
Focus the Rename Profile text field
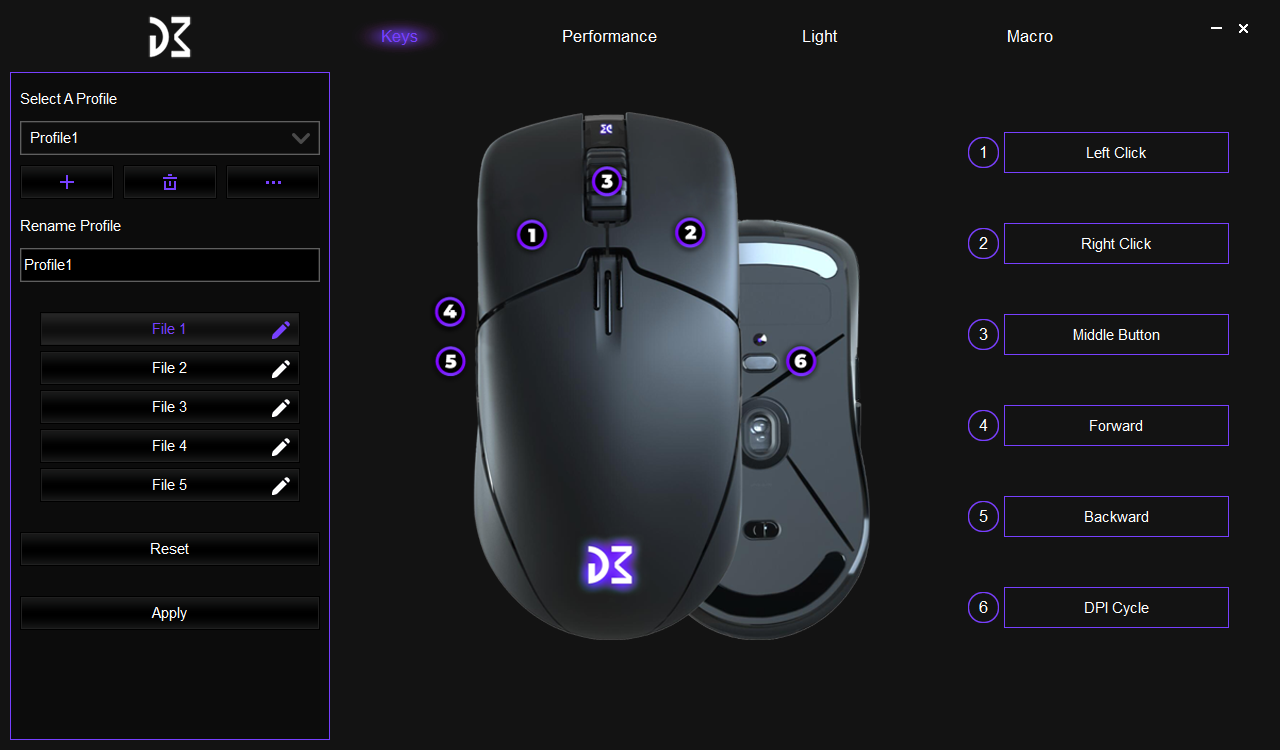pos(170,265)
